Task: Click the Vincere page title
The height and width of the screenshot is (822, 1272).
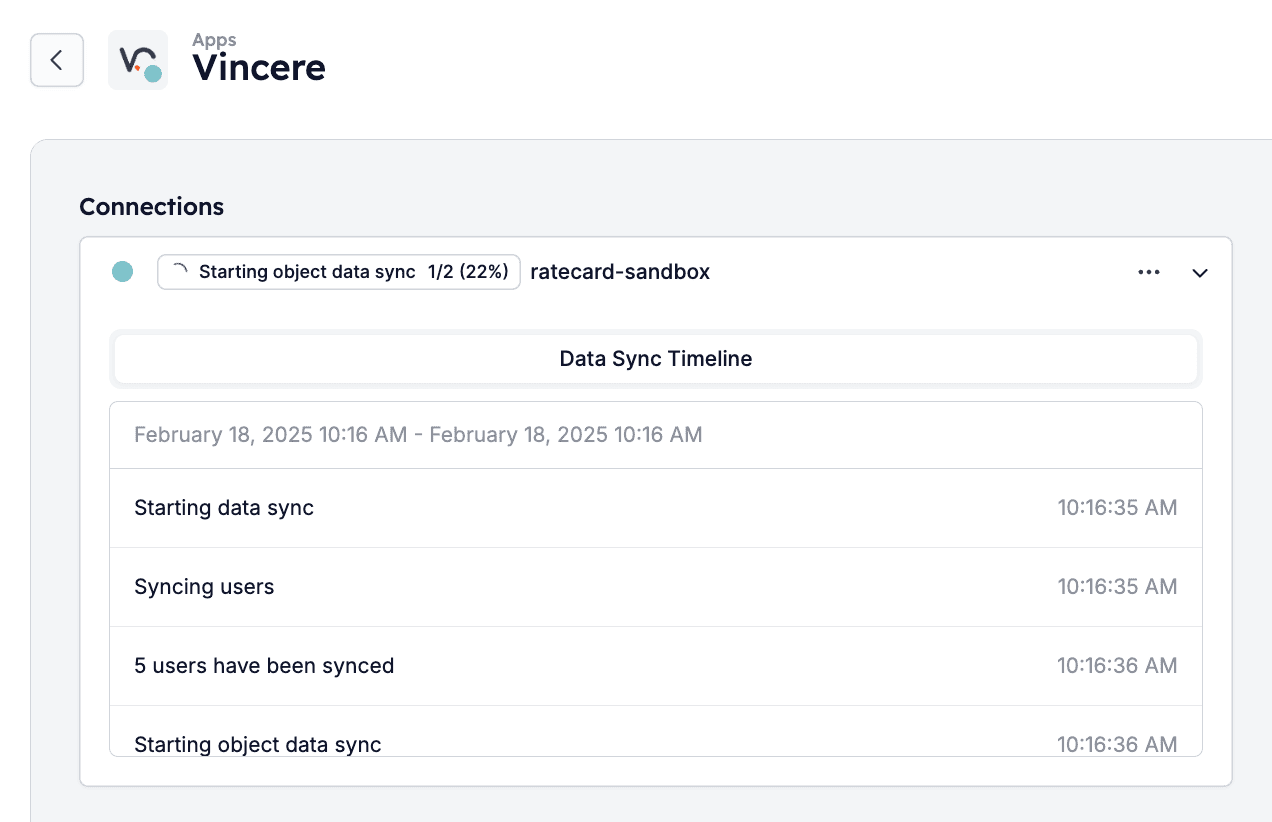Action: tap(259, 67)
